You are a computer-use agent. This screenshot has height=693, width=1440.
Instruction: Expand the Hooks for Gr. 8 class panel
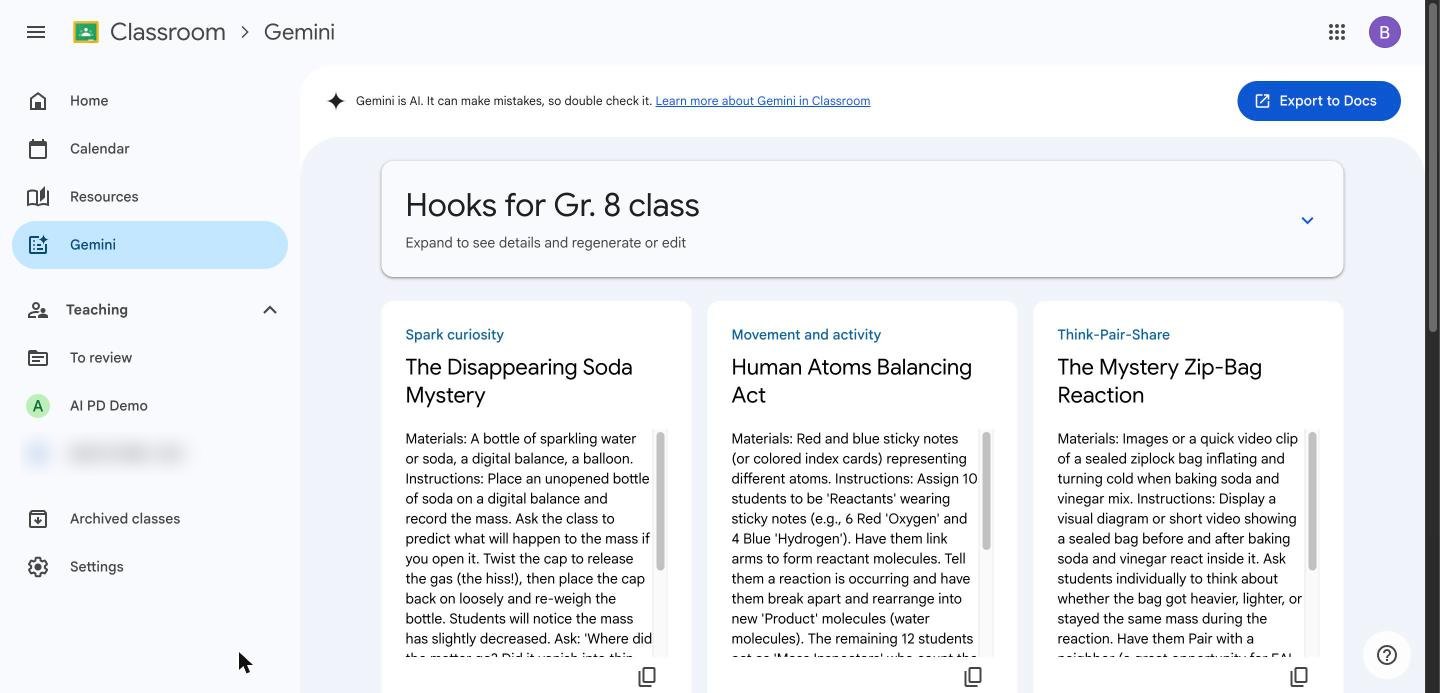point(1307,220)
